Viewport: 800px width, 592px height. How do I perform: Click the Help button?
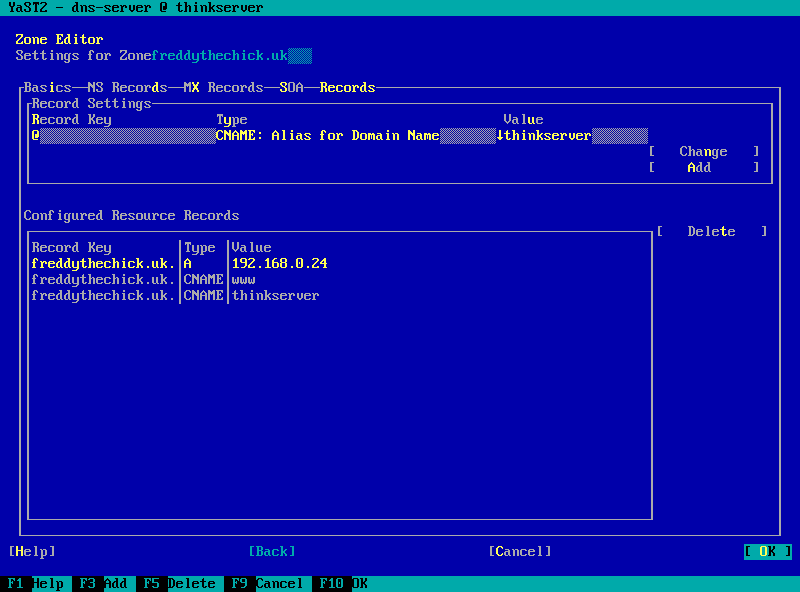click(x=32, y=552)
